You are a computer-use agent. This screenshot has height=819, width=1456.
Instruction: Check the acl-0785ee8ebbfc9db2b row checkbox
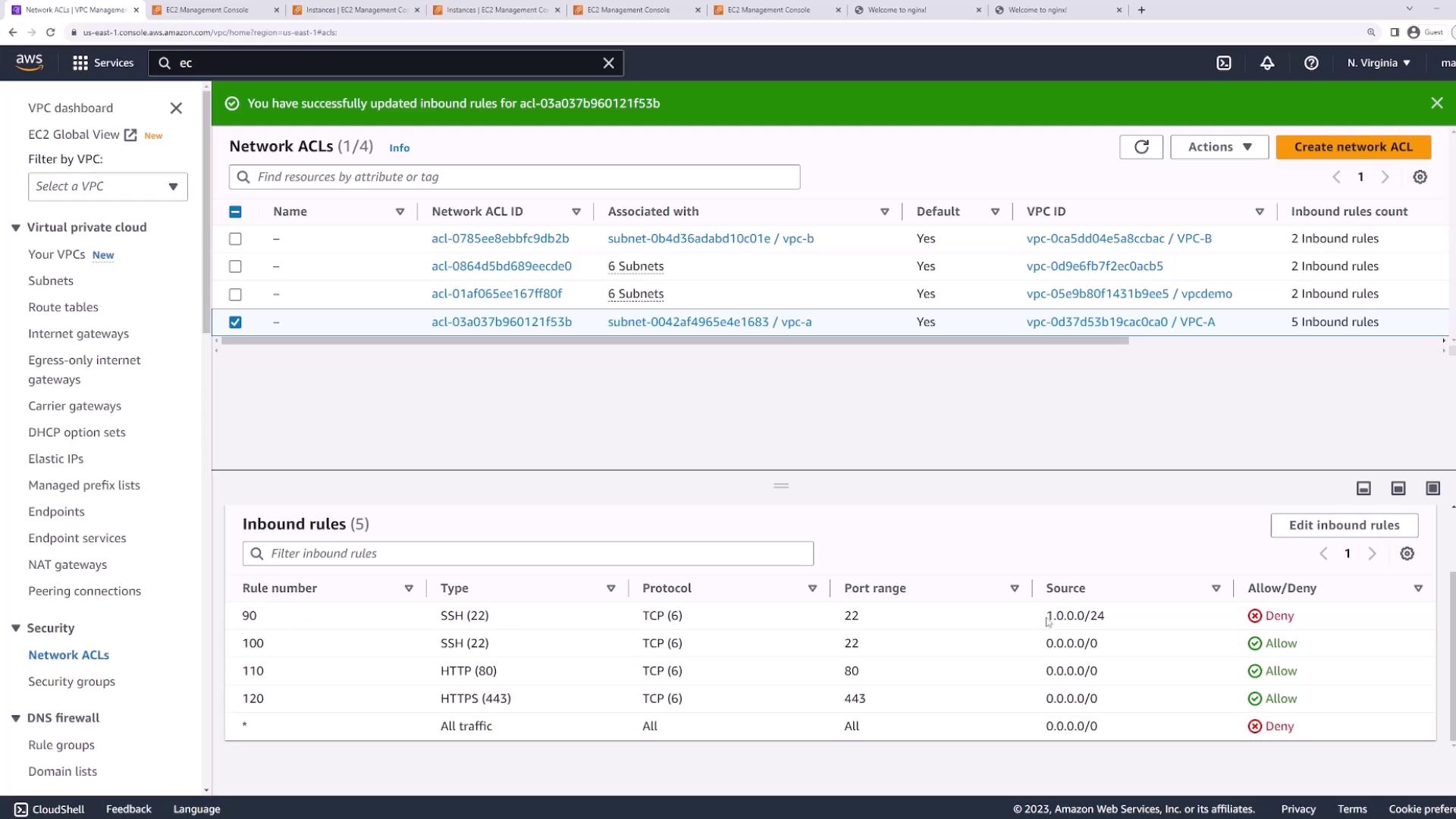[x=235, y=239]
